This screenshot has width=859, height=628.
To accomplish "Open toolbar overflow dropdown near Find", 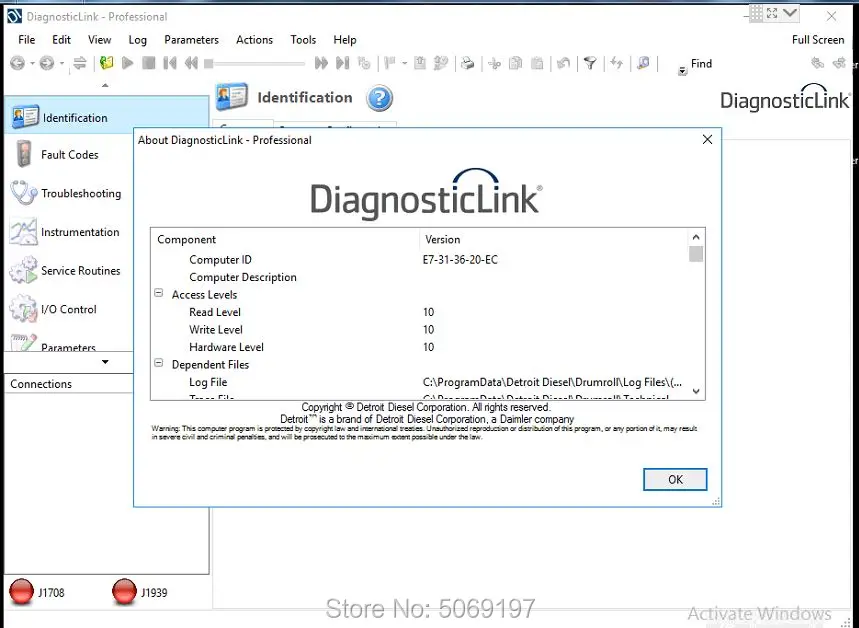I will (682, 71).
